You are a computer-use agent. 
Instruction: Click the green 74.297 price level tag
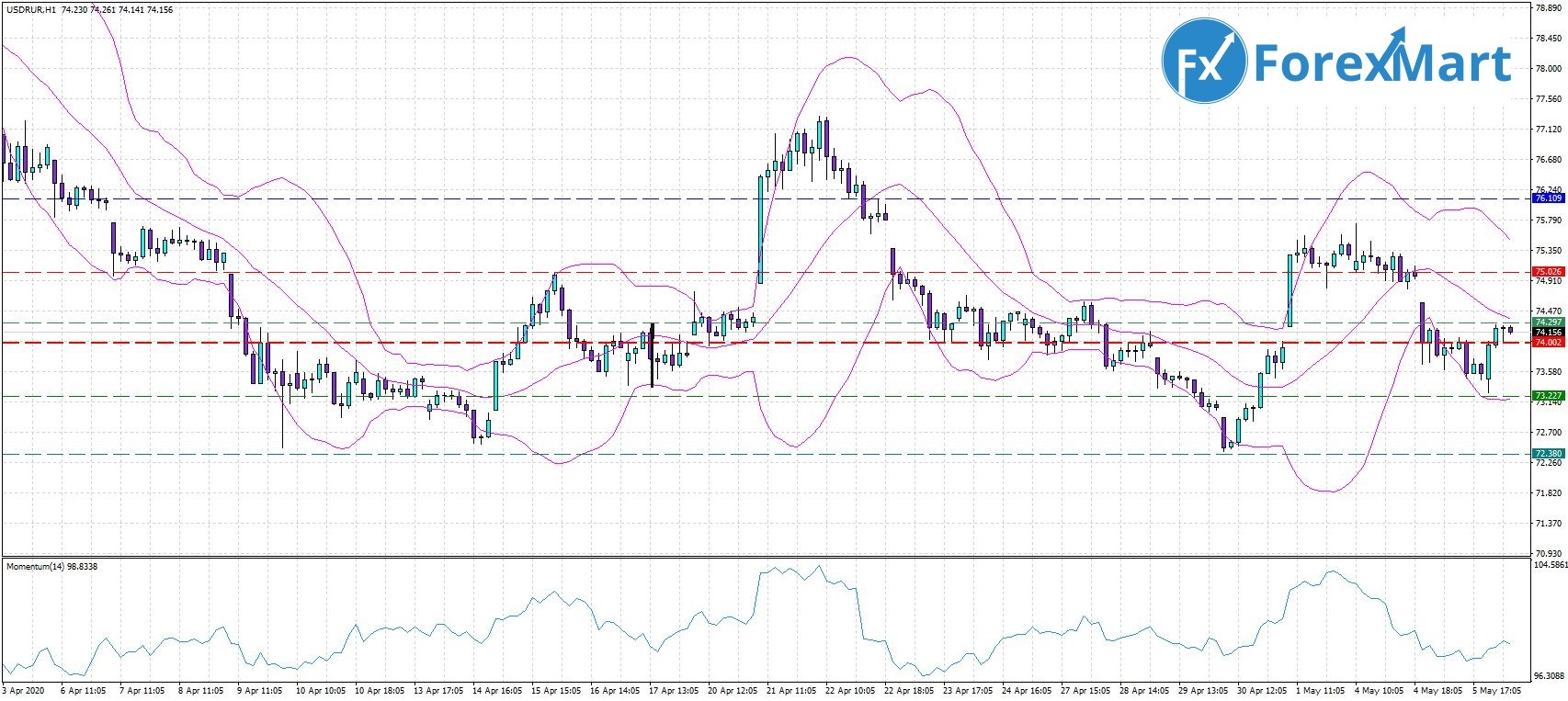(x=1548, y=322)
